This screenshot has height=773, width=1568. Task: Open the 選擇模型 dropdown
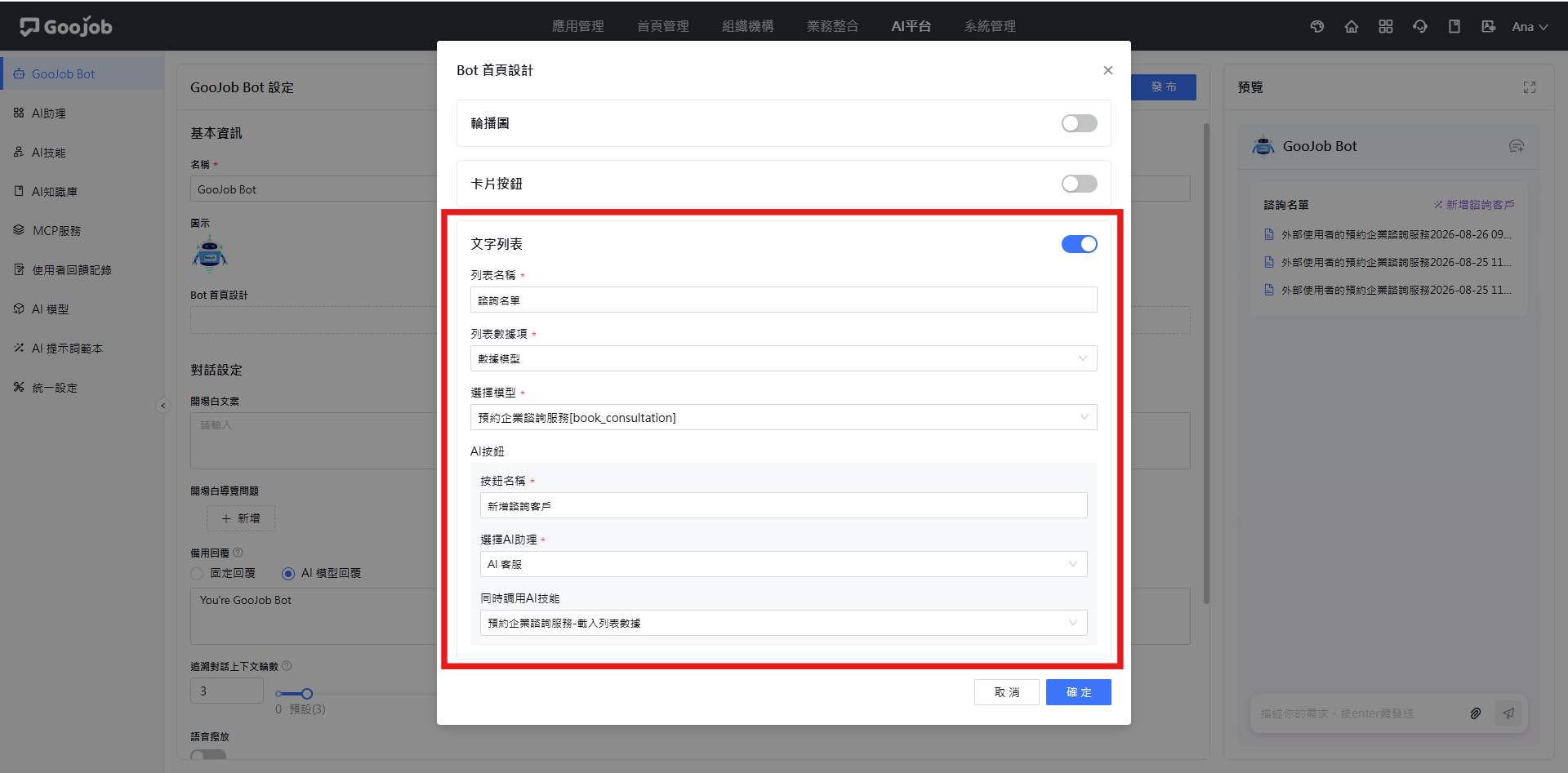(783, 417)
